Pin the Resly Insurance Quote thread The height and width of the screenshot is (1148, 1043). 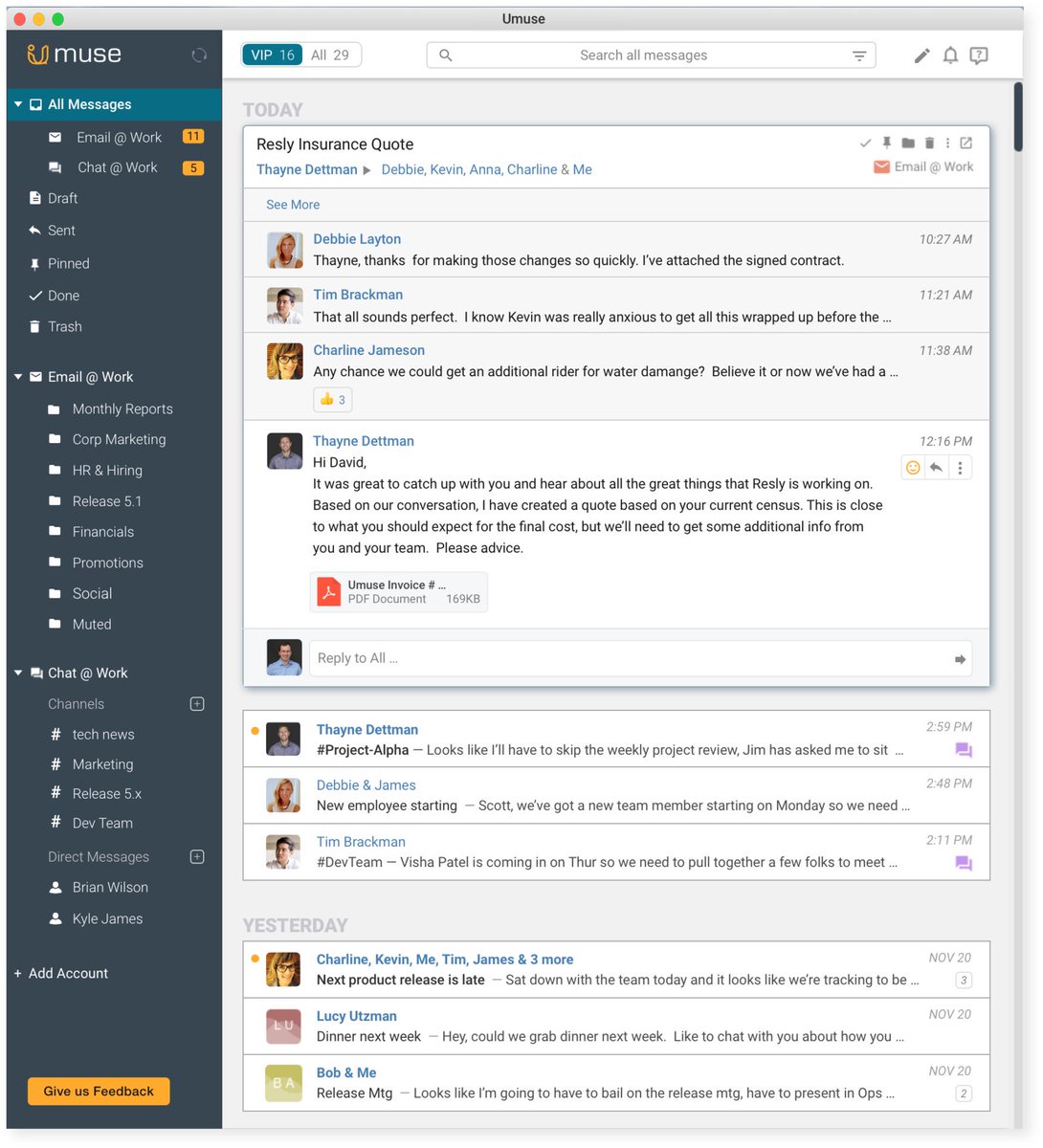[886, 142]
